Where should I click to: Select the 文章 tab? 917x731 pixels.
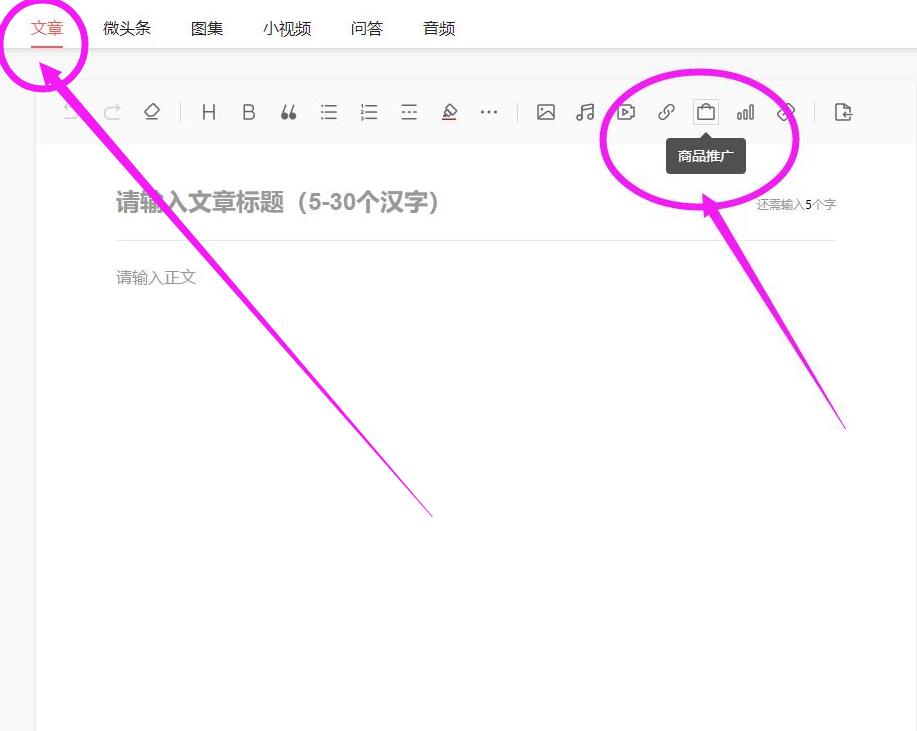tap(47, 28)
